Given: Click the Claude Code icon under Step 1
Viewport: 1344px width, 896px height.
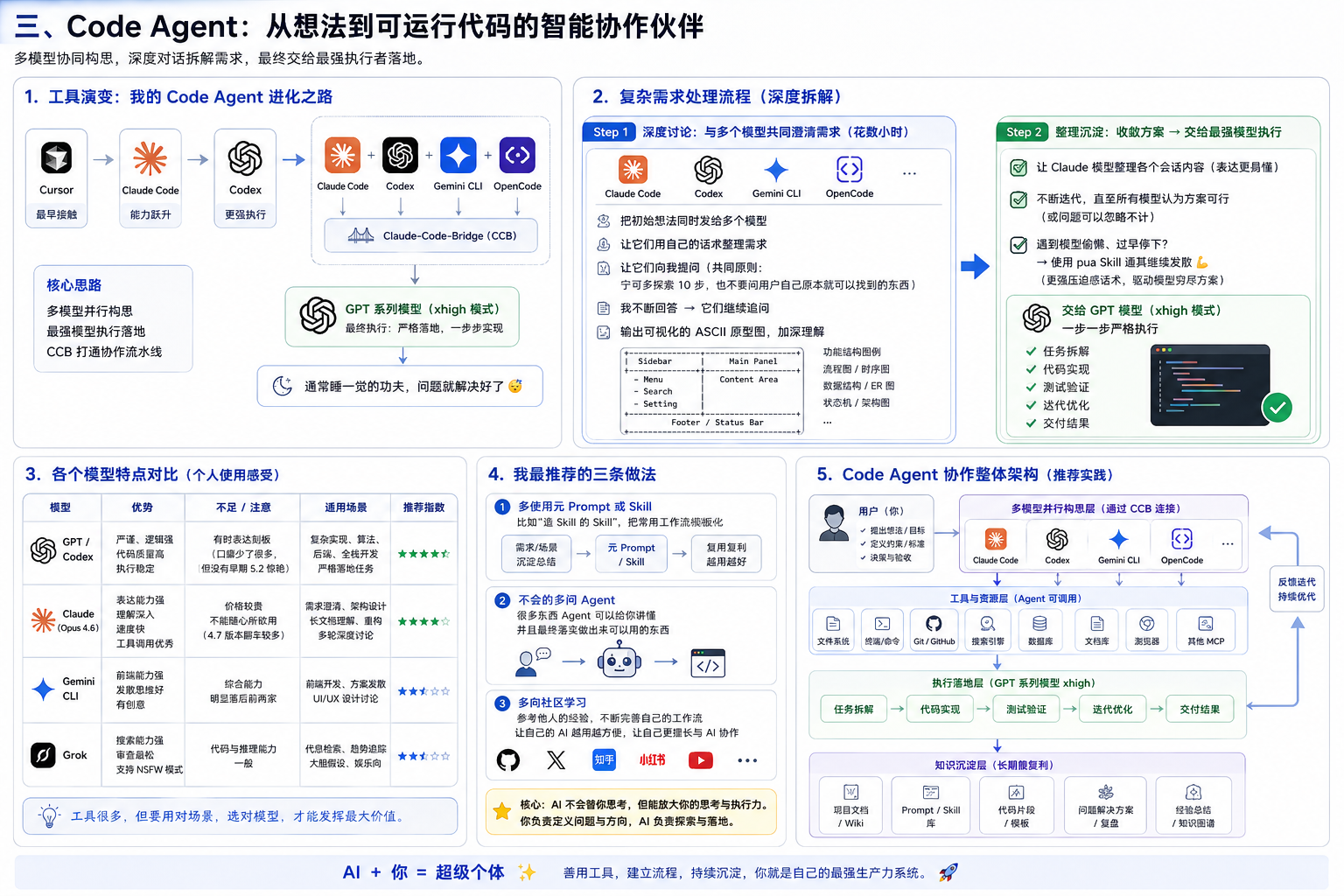Looking at the screenshot, I should click(633, 169).
